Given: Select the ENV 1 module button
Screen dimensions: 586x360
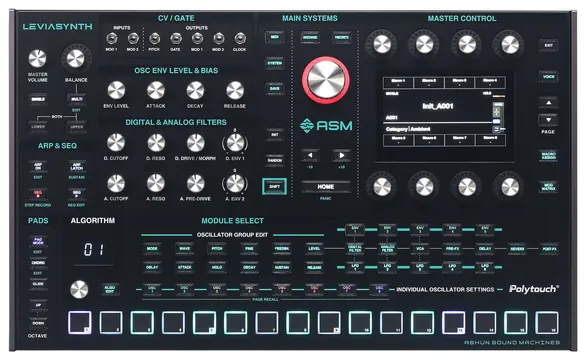Looking at the screenshot, I should tap(355, 229).
